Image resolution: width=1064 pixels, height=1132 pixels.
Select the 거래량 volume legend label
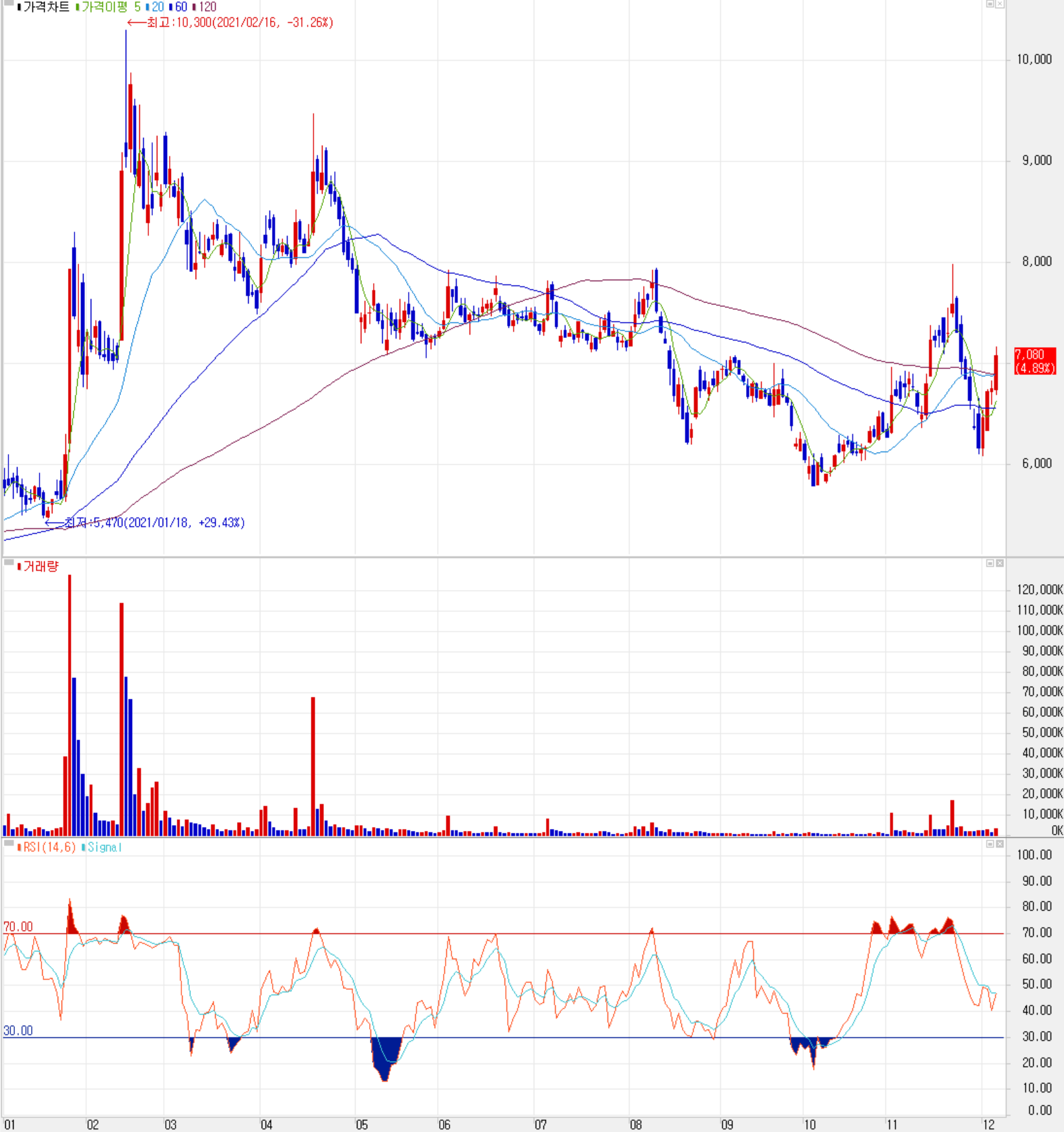[x=41, y=567]
